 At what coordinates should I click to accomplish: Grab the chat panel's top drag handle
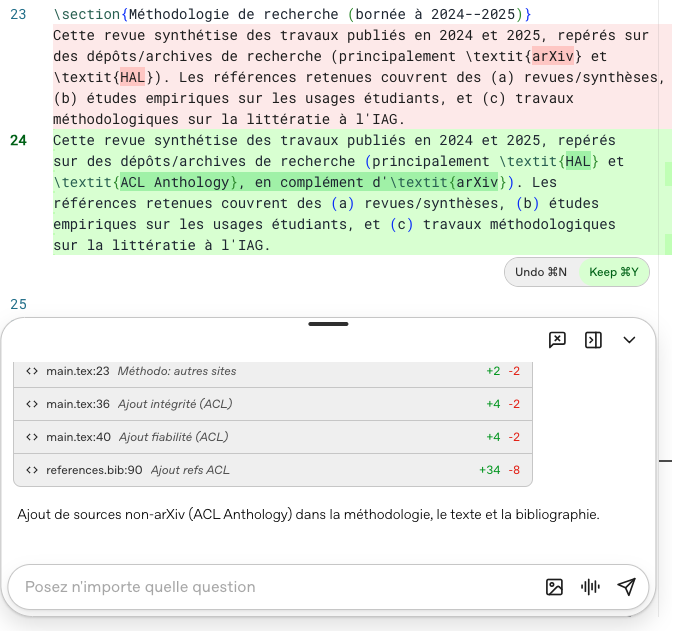[328, 324]
